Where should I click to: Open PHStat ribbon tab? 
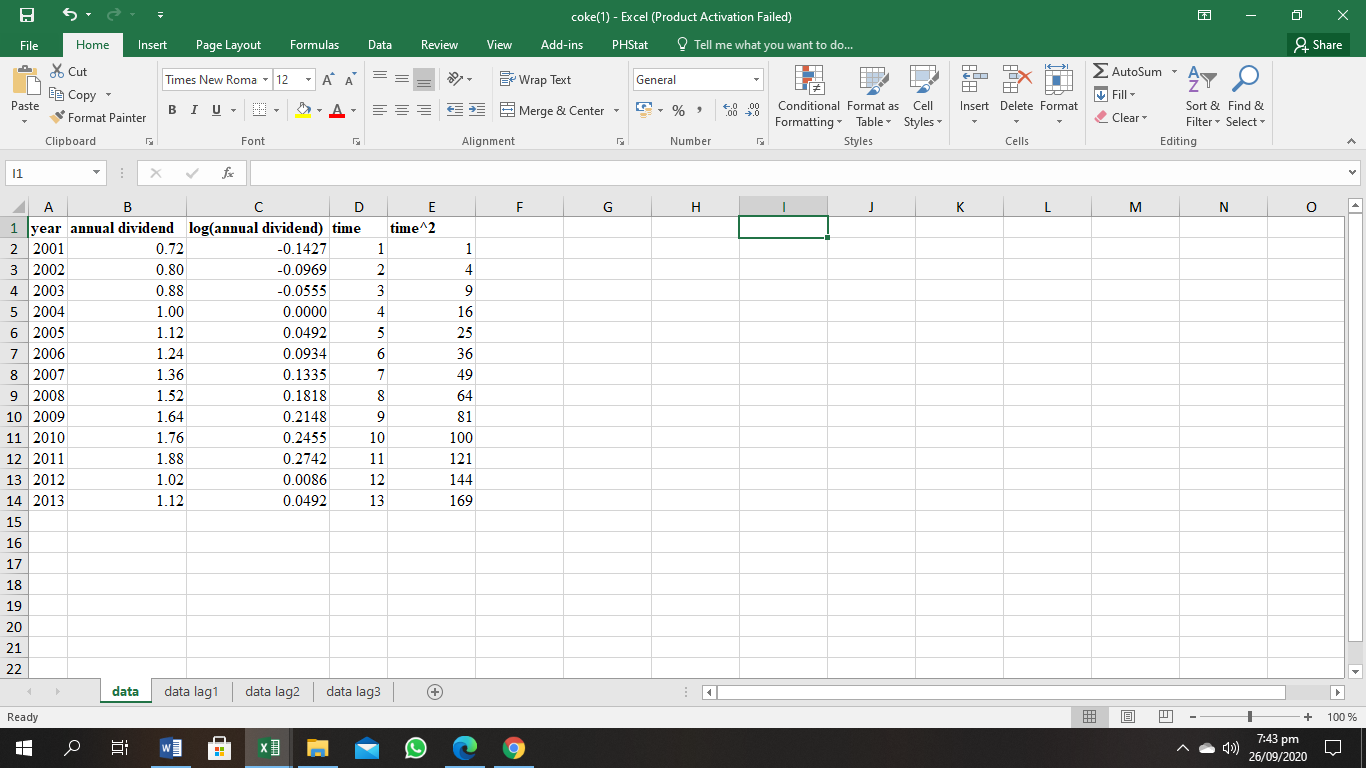[629, 45]
